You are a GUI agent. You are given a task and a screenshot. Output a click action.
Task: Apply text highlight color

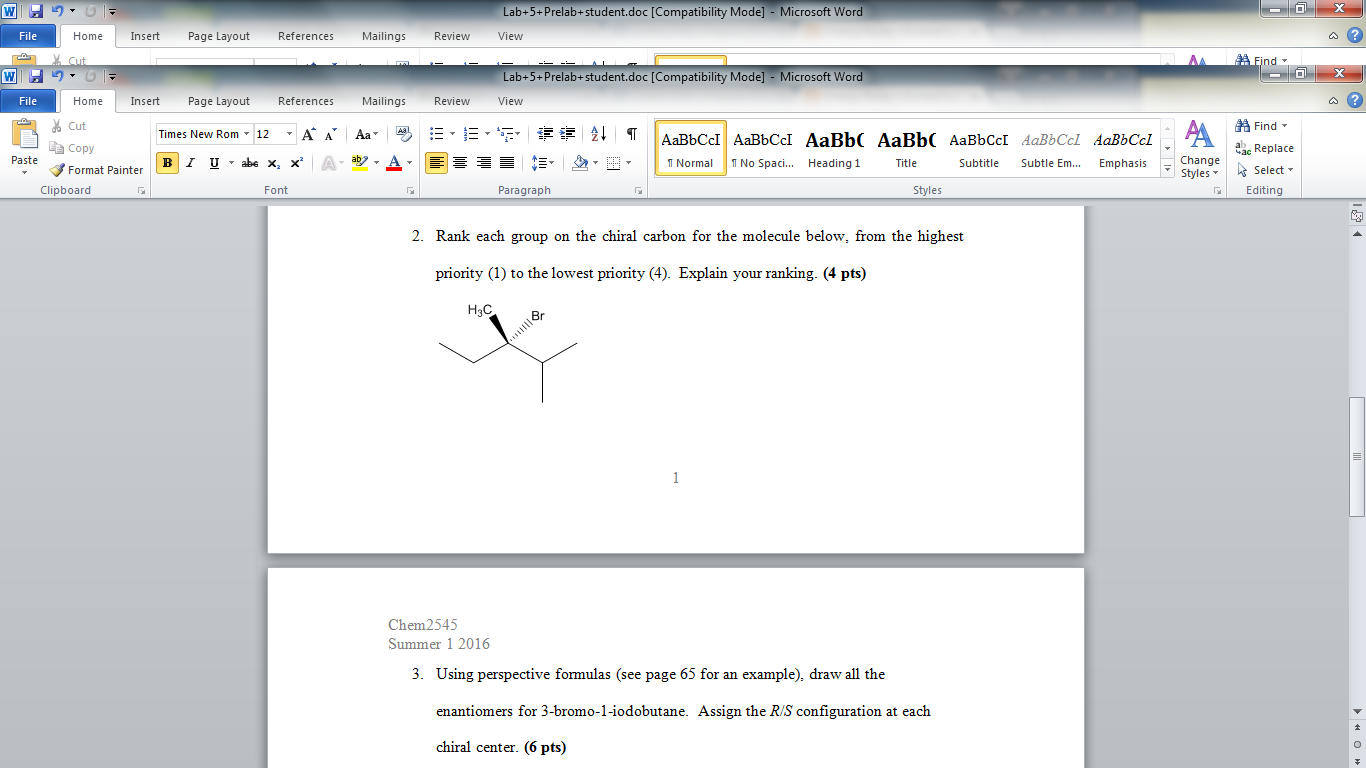pyautogui.click(x=360, y=163)
